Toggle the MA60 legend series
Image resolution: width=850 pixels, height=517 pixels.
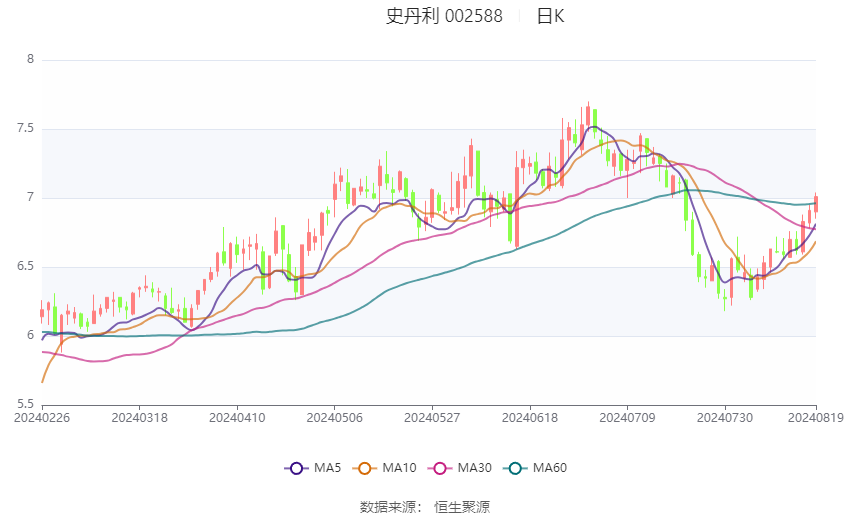pyautogui.click(x=535, y=468)
